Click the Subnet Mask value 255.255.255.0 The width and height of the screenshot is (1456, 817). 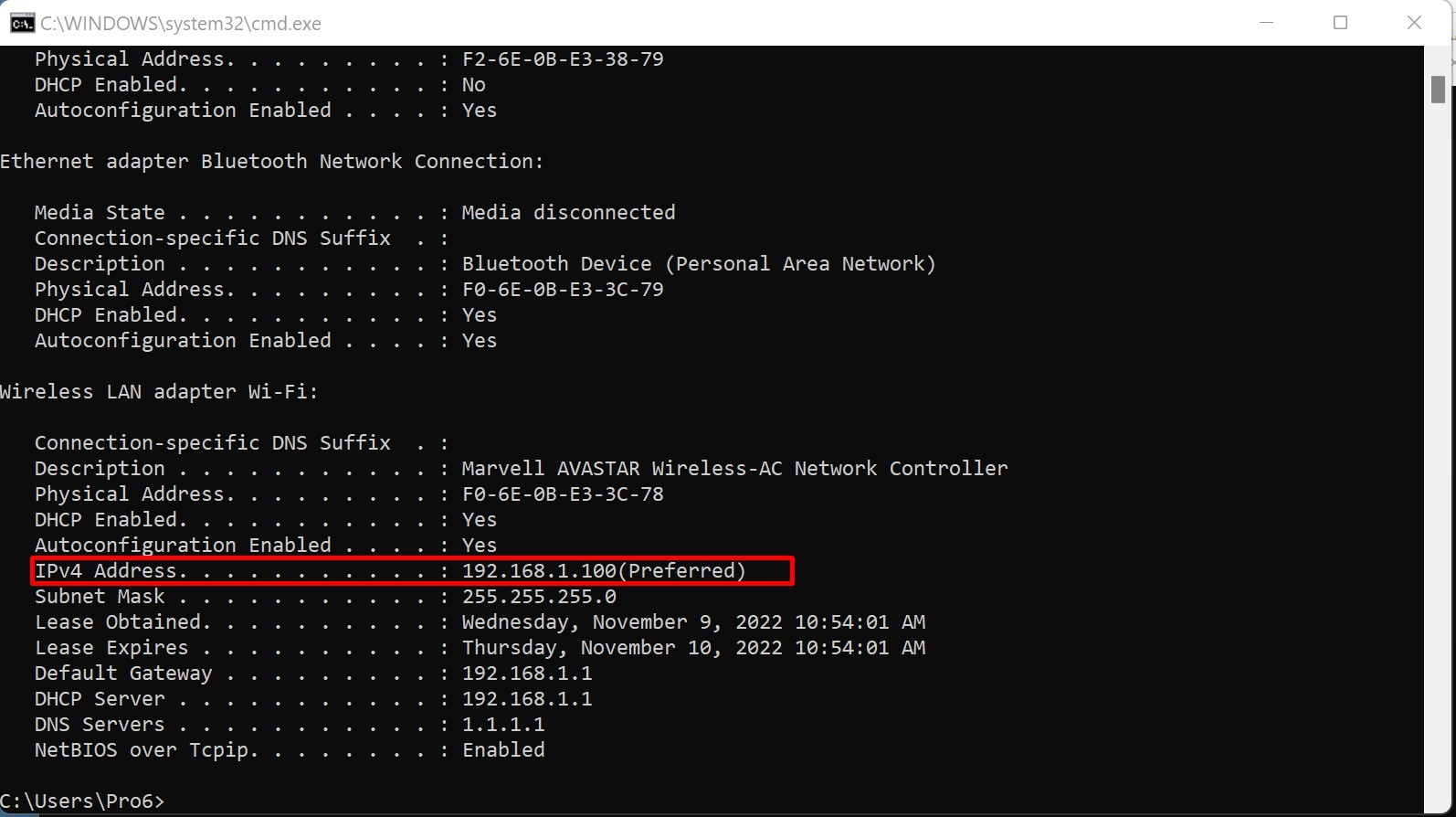tap(539, 597)
